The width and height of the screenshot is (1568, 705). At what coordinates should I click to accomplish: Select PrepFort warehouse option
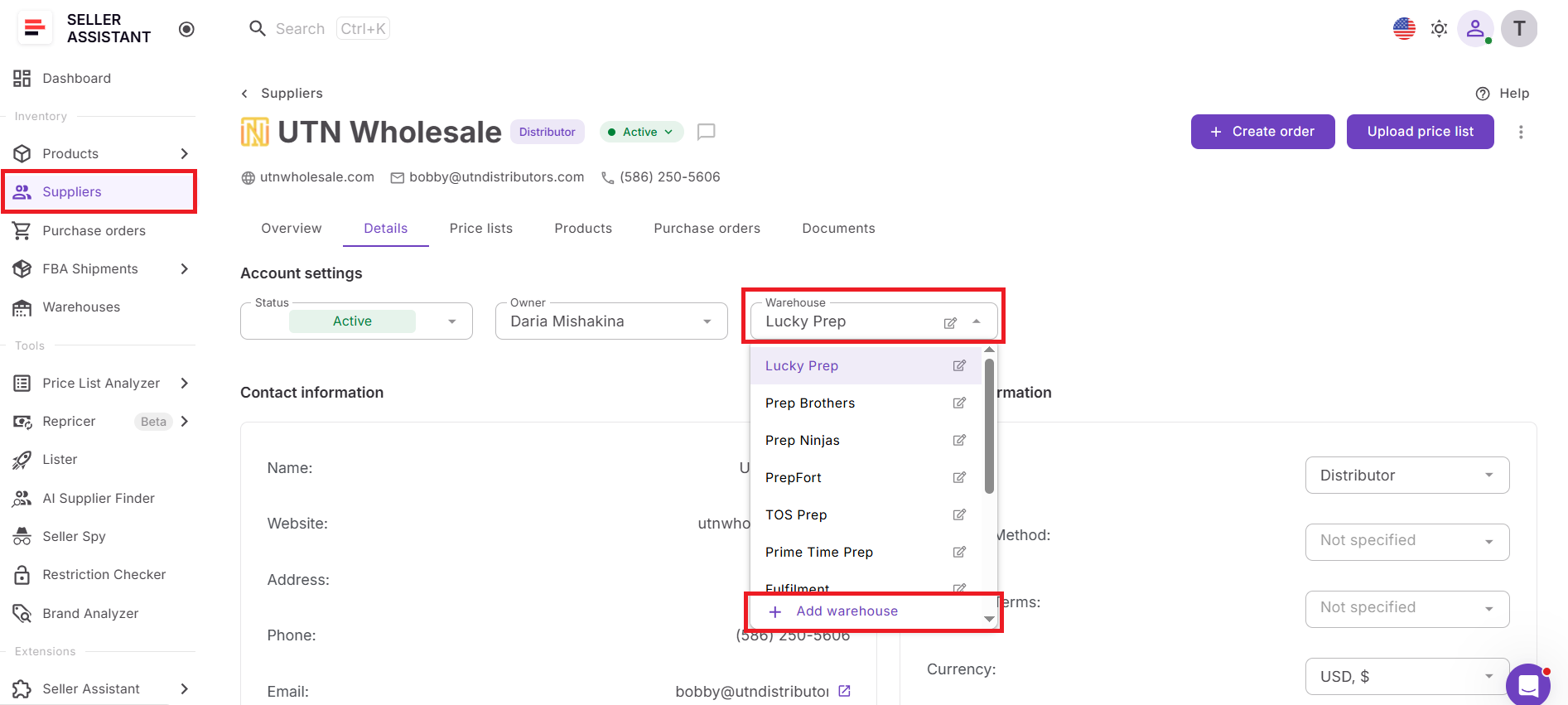point(866,477)
